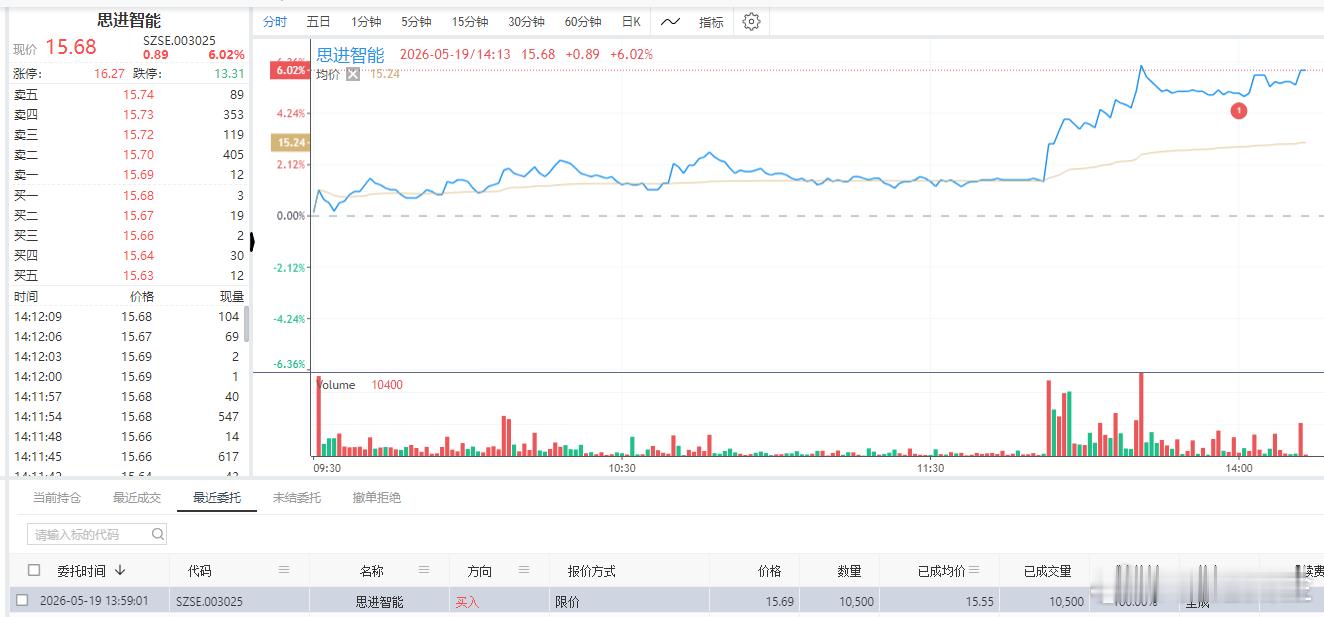Image resolution: width=1324 pixels, height=617 pixels.
Task: Click the SZSE.003025 cell in order row
Action: 209,602
